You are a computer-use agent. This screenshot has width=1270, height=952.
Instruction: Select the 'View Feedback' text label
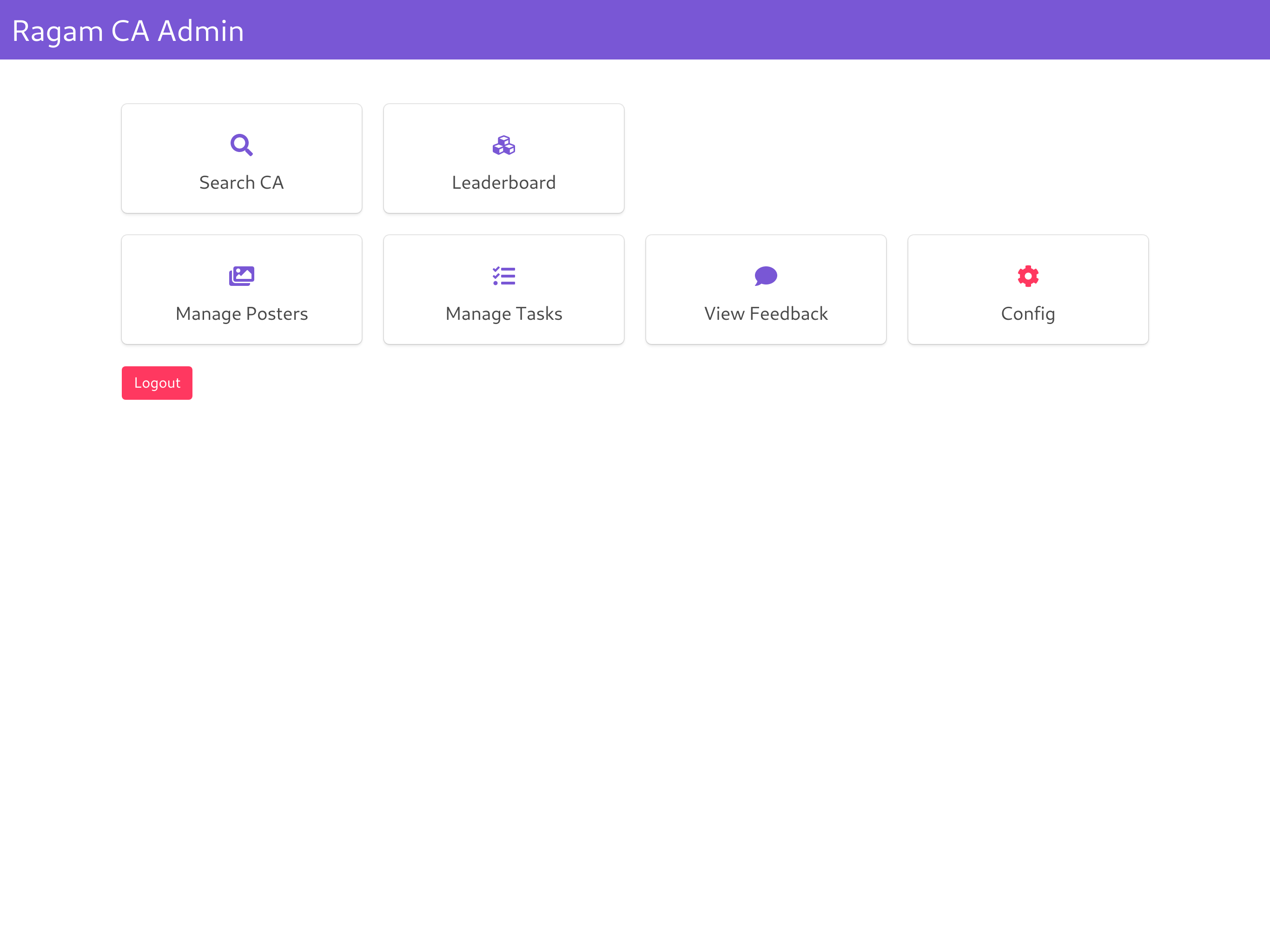tap(765, 313)
